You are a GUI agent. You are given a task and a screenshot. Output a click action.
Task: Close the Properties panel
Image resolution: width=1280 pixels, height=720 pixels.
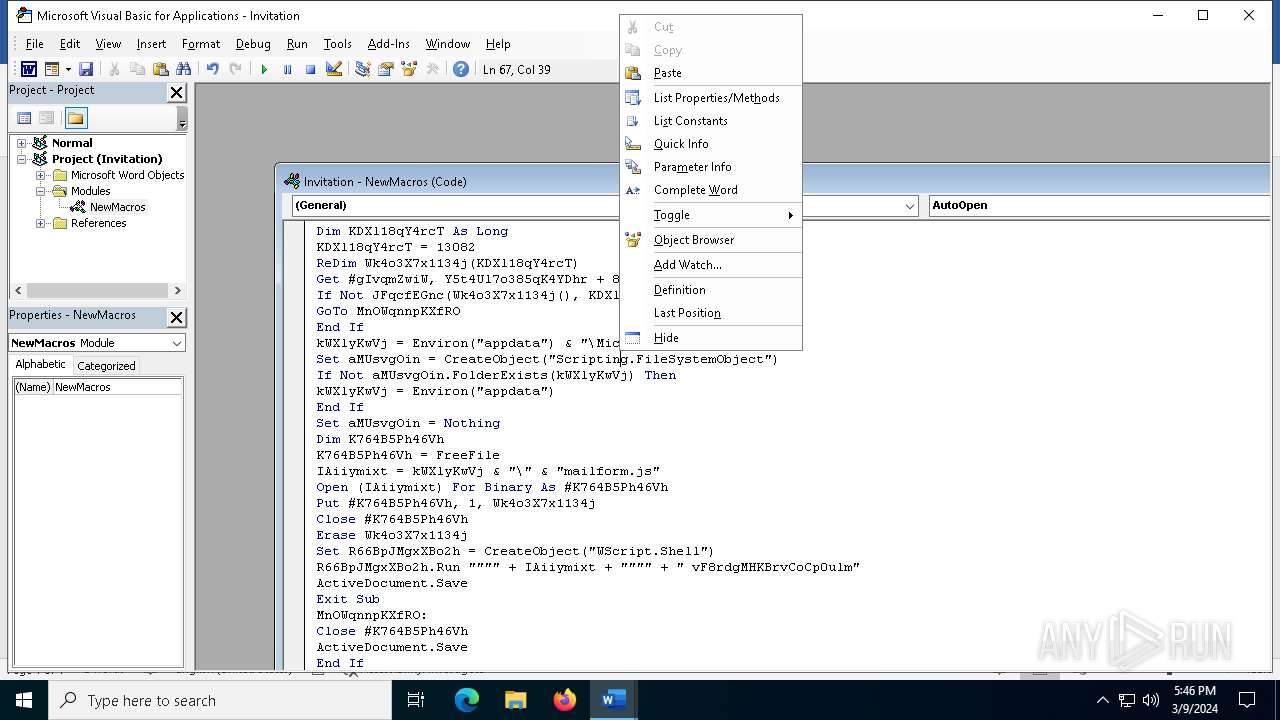tap(176, 317)
